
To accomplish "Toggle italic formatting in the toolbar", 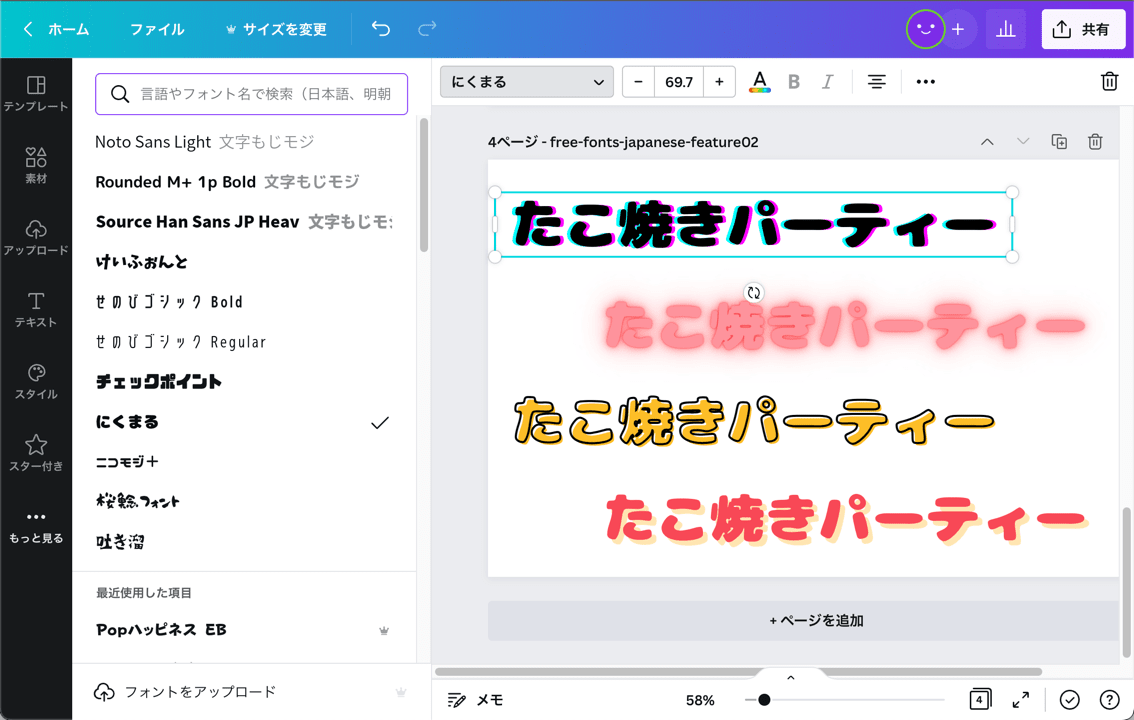I will pyautogui.click(x=825, y=81).
